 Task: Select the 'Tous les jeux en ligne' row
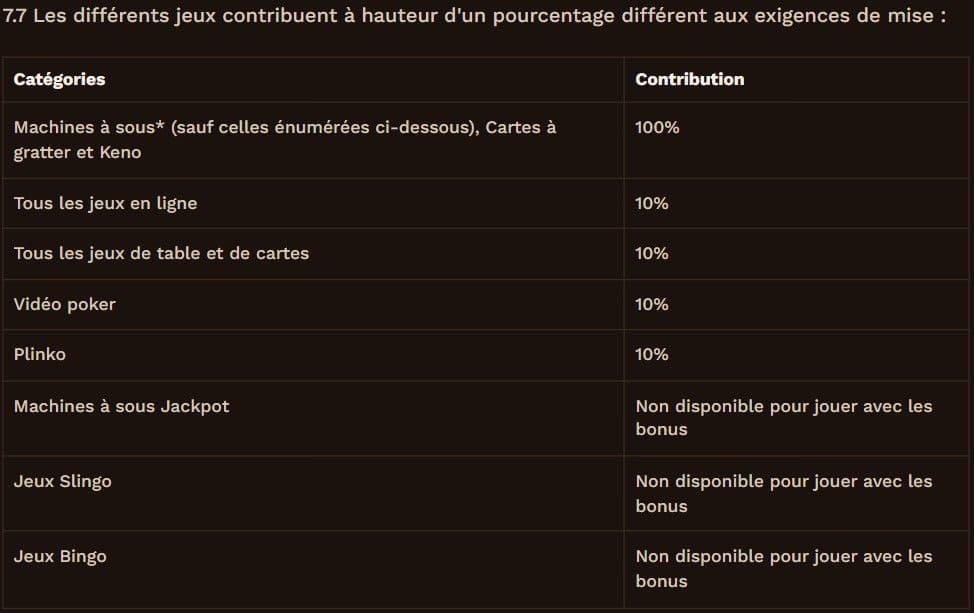click(105, 203)
